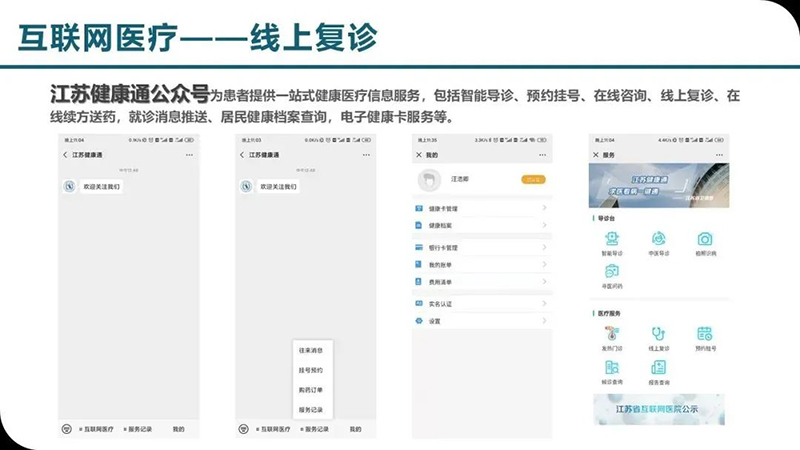Expand the 银行卡管理 row arrow
The image size is (800, 450).
point(544,247)
